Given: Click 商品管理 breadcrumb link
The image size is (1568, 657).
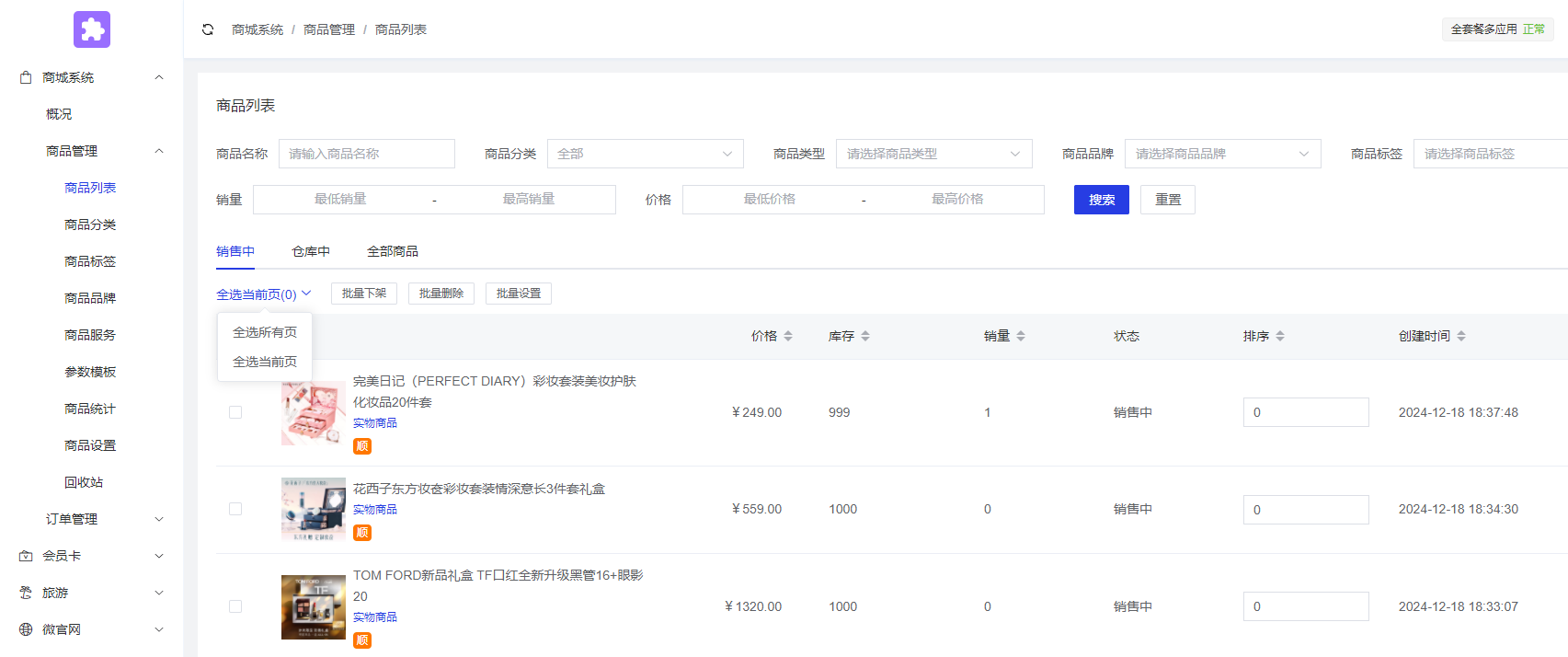Looking at the screenshot, I should (329, 29).
